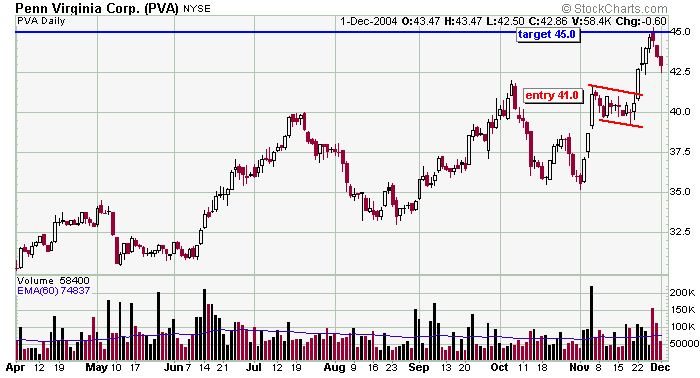Viewport: 700px width, 378px height.
Task: Click the 32.5 price axis label
Action: tap(681, 232)
